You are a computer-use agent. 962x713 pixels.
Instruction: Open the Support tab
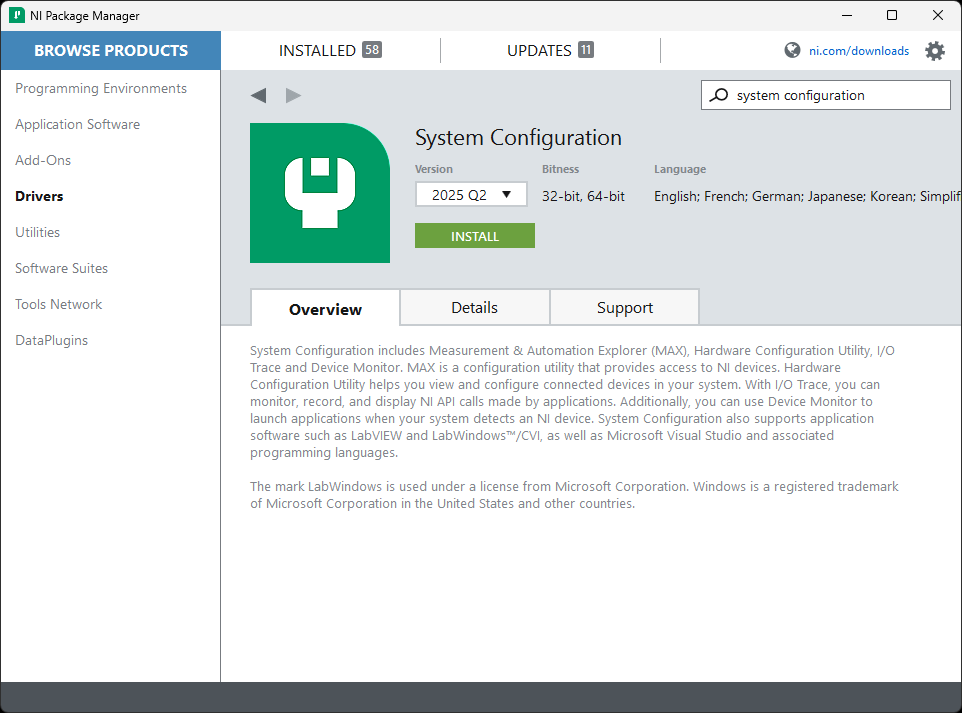pos(625,307)
